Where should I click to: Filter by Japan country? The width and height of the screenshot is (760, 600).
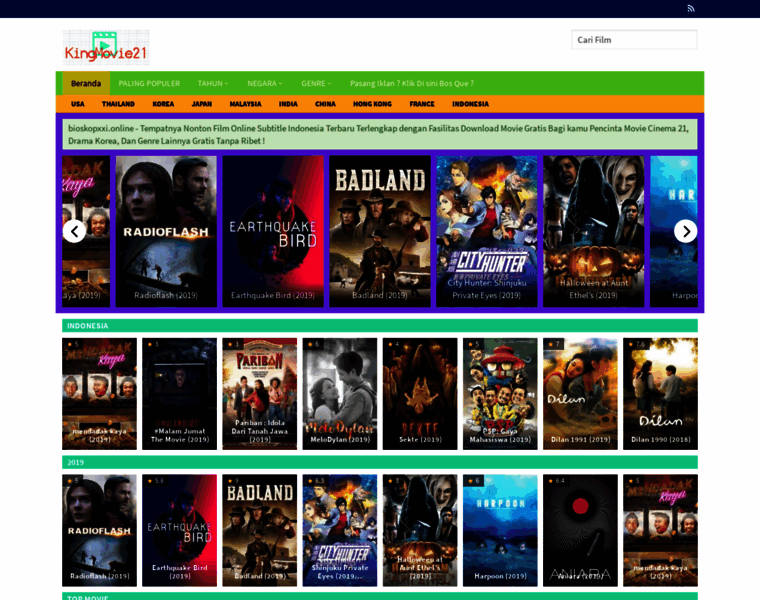[x=202, y=104]
